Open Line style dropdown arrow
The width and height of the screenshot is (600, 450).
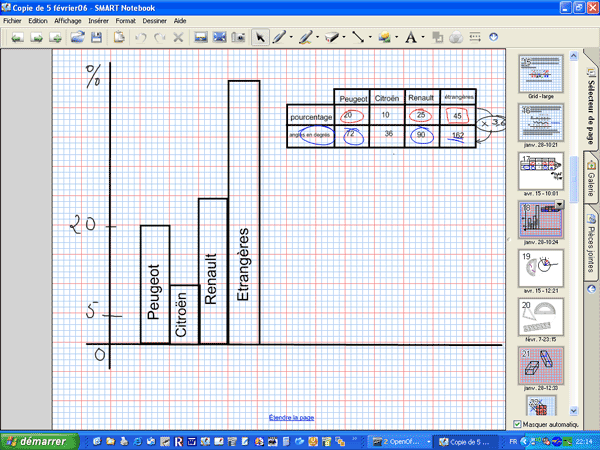tap(370, 38)
